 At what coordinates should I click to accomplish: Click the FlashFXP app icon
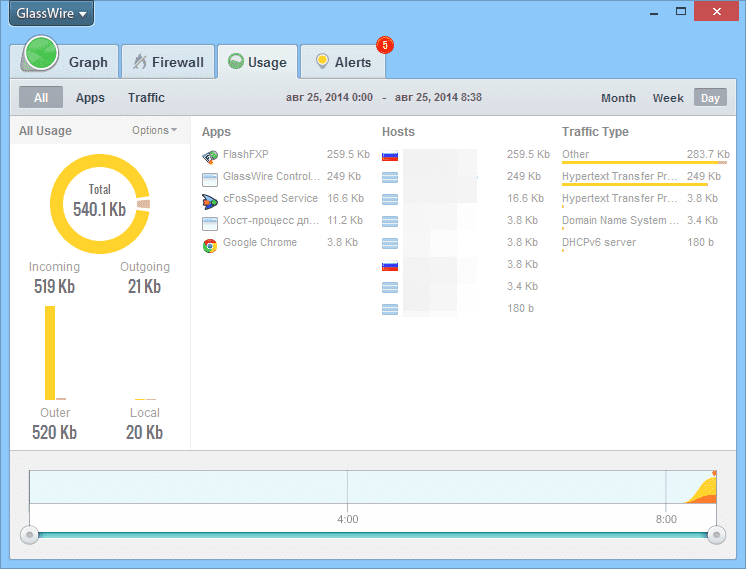(x=210, y=156)
